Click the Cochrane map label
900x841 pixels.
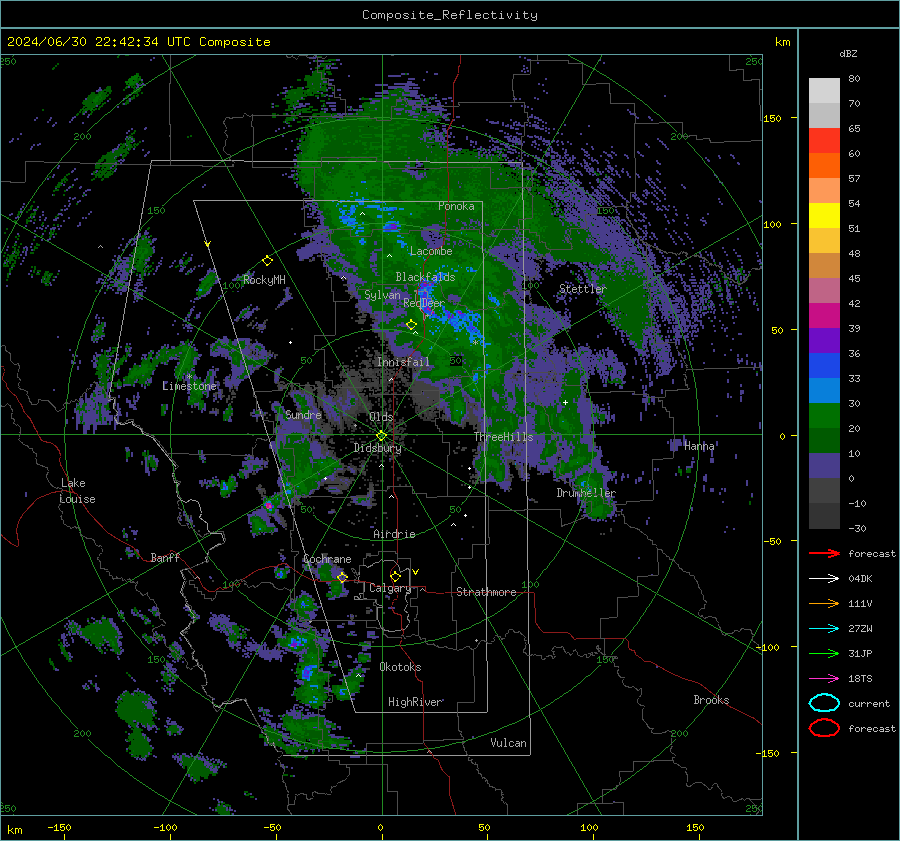327,559
